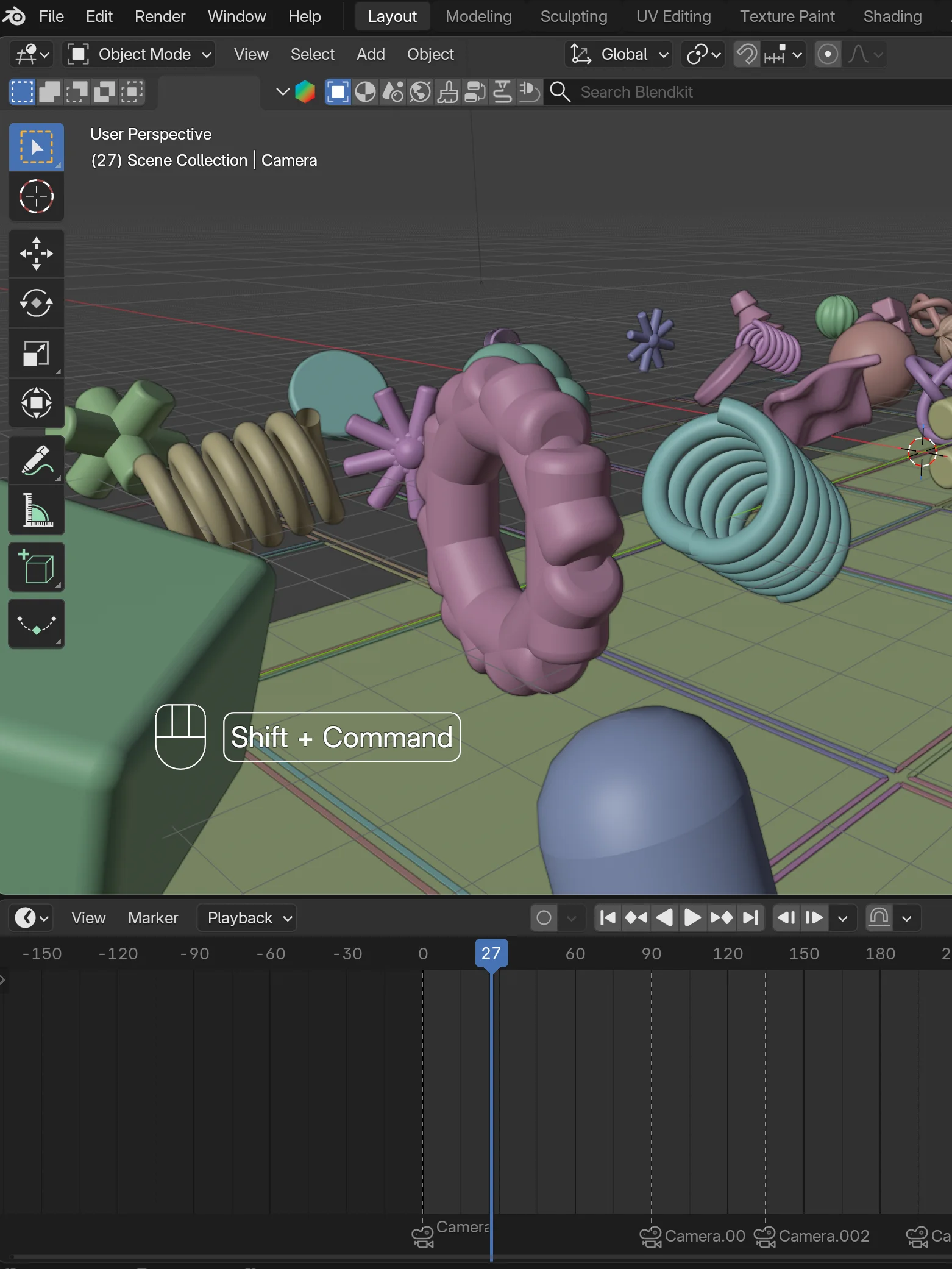This screenshot has height=1269, width=952.
Task: Open the Render menu
Action: point(160,16)
